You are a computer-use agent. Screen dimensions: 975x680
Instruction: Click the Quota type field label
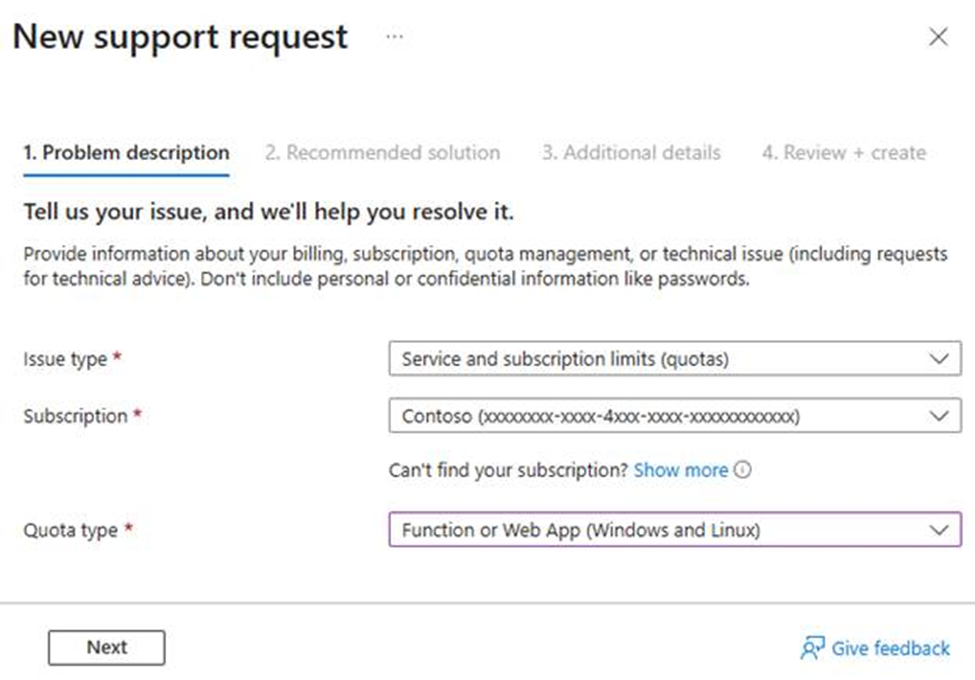[x=70, y=531]
